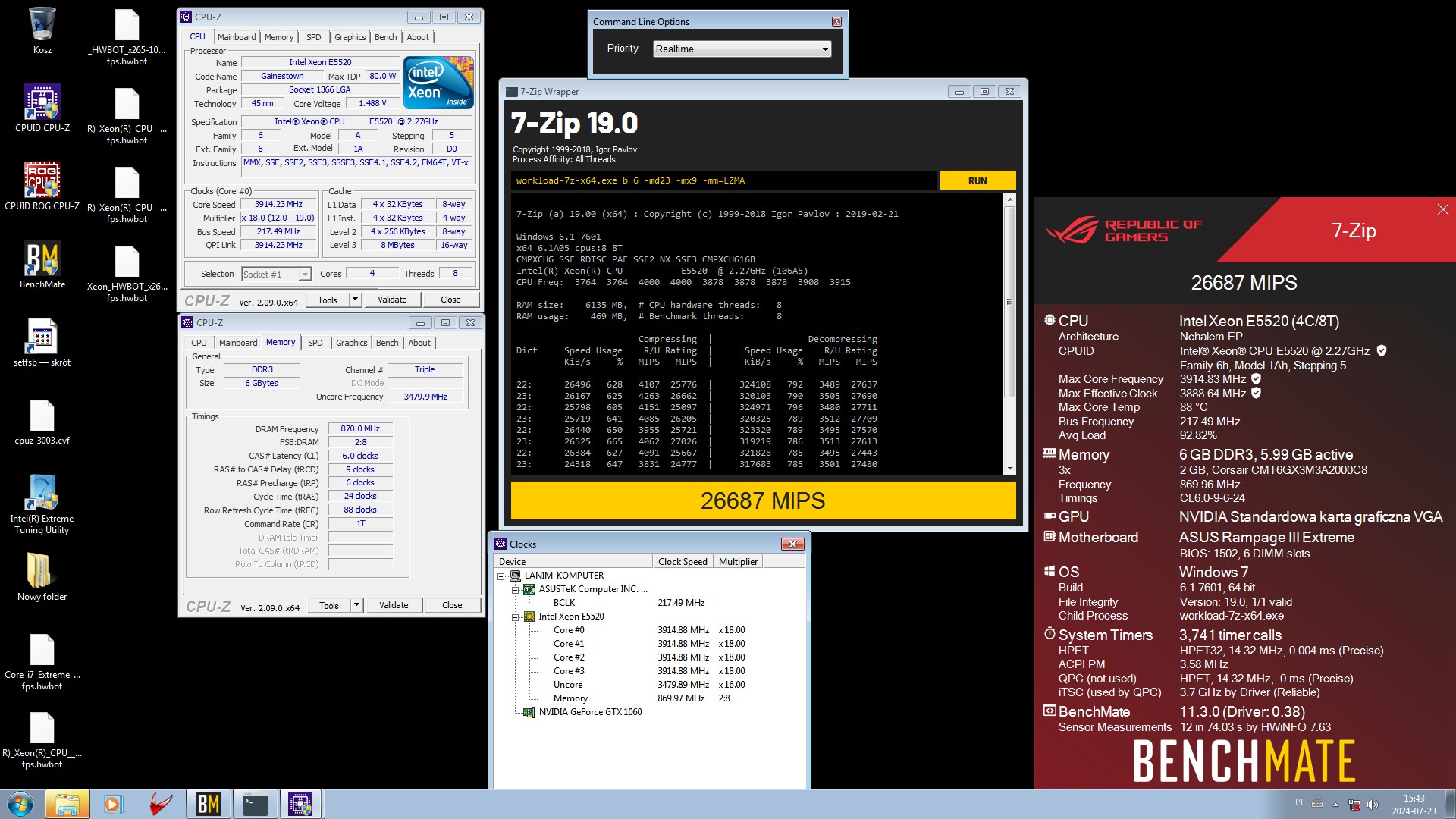Click Close in the Memory CPU-Z window
This screenshot has height=819, width=1456.
click(452, 605)
